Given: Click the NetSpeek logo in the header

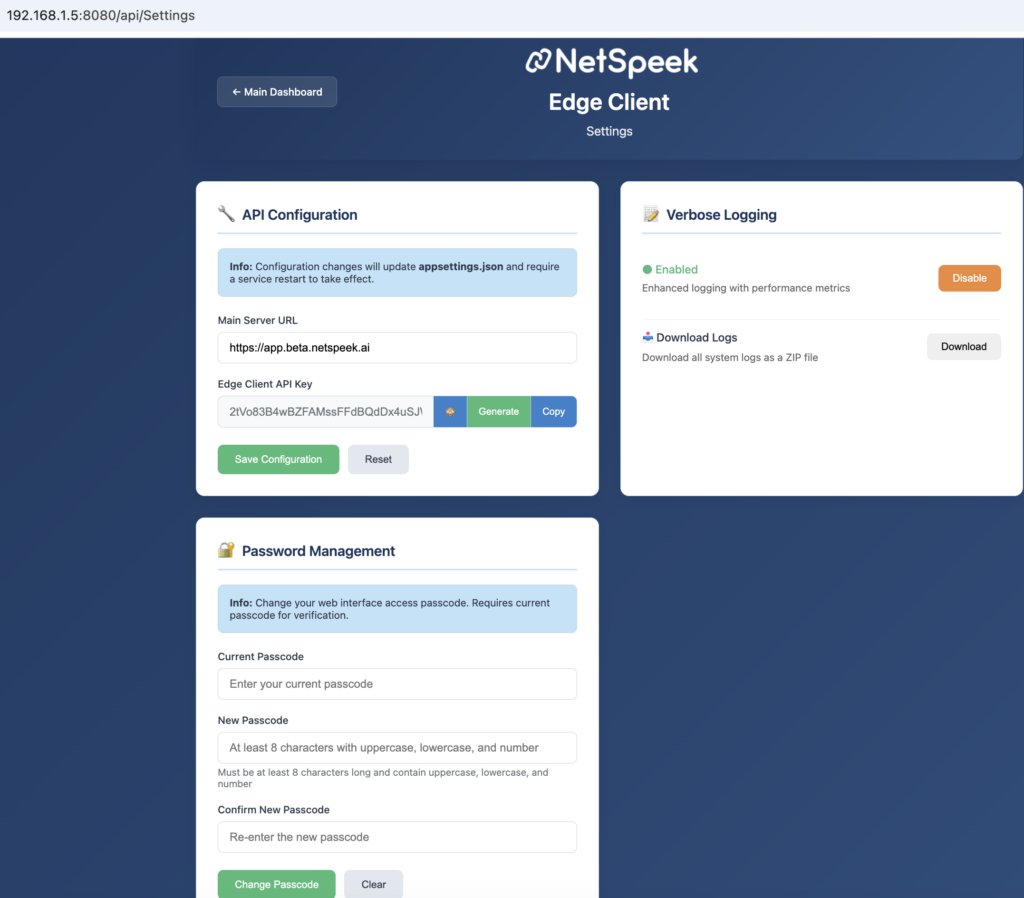Looking at the screenshot, I should pyautogui.click(x=611, y=62).
